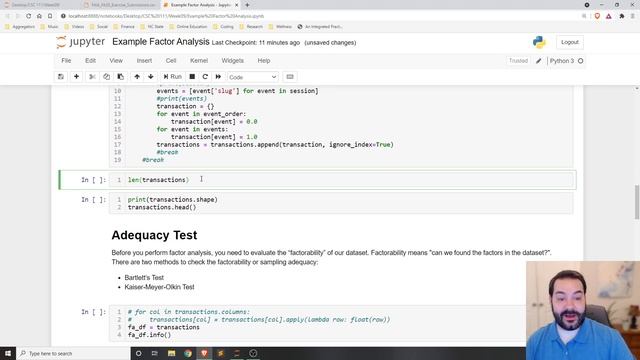The width and height of the screenshot is (640, 360).
Task: Click the browser back button
Action: pyautogui.click(x=7, y=16)
